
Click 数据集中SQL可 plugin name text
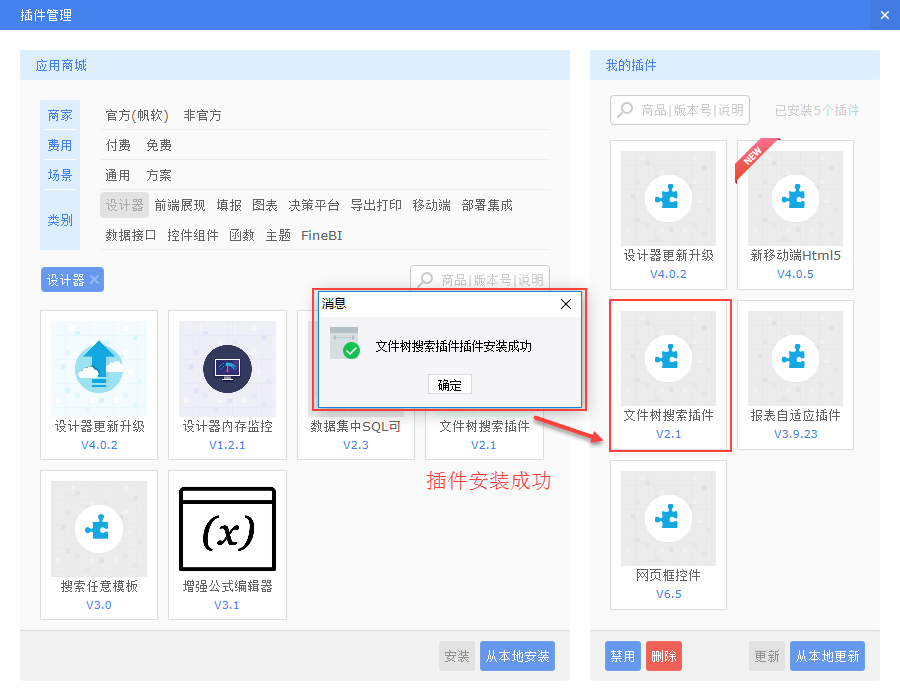tap(356, 426)
